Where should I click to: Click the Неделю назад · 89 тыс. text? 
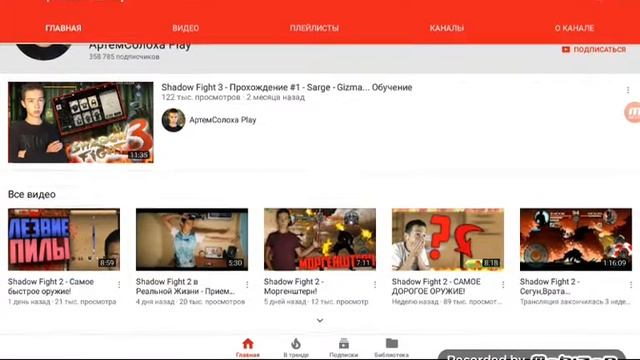(x=447, y=302)
